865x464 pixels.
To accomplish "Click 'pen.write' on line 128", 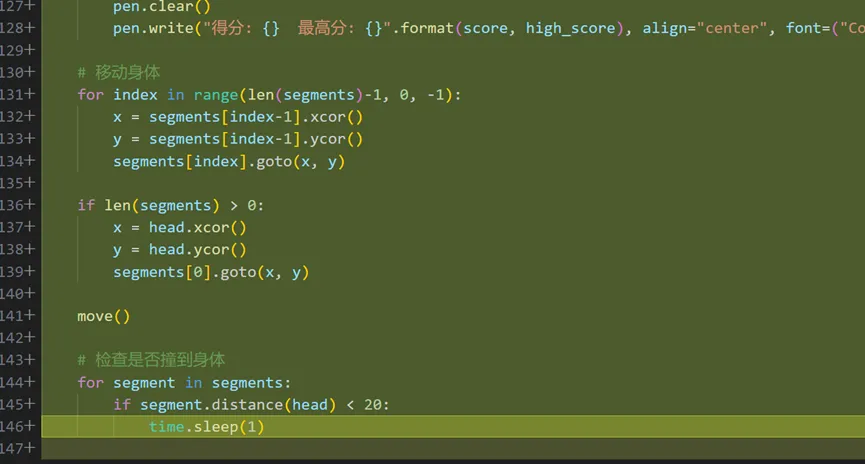I will pyautogui.click(x=153, y=28).
